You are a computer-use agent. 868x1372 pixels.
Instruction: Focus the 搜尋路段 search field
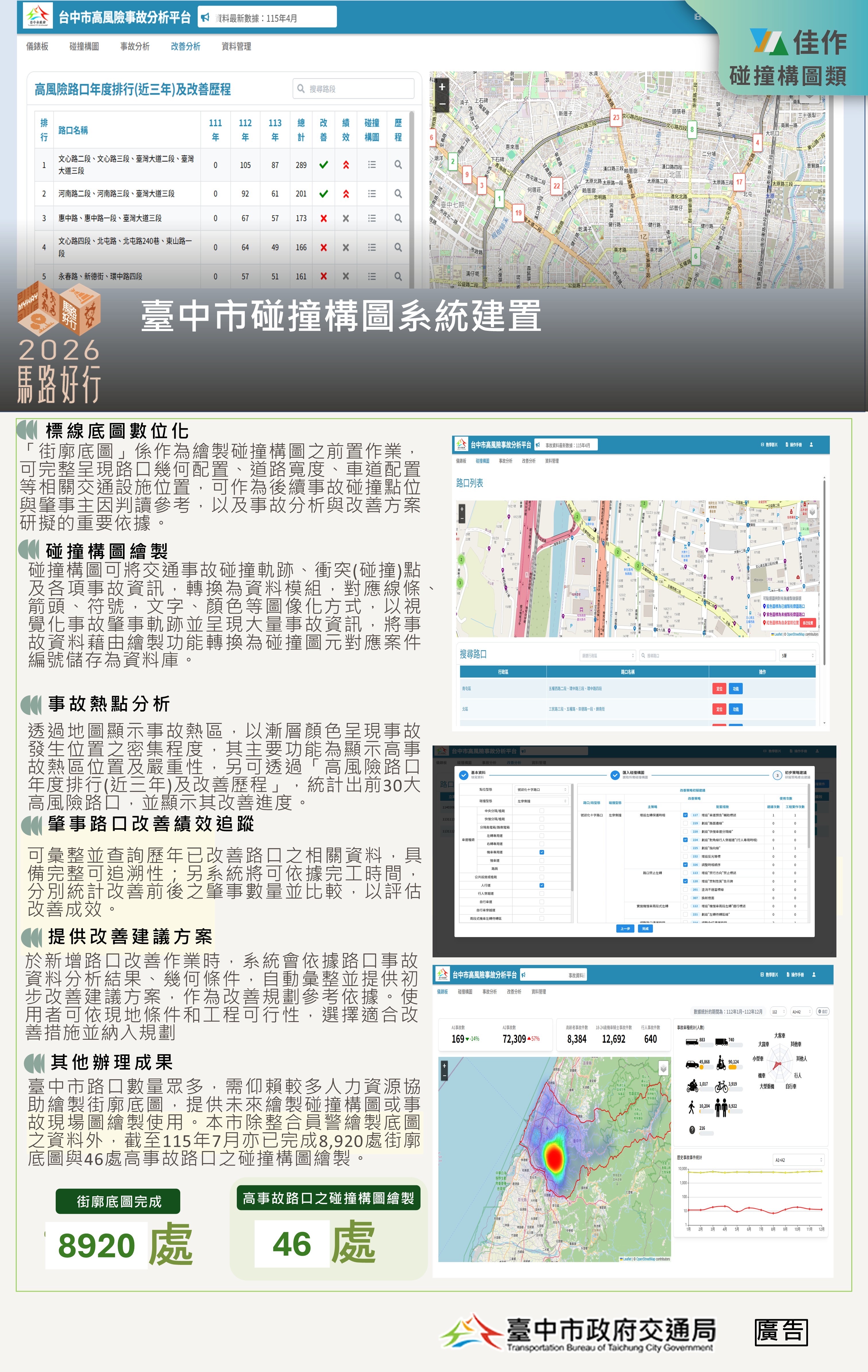(353, 89)
